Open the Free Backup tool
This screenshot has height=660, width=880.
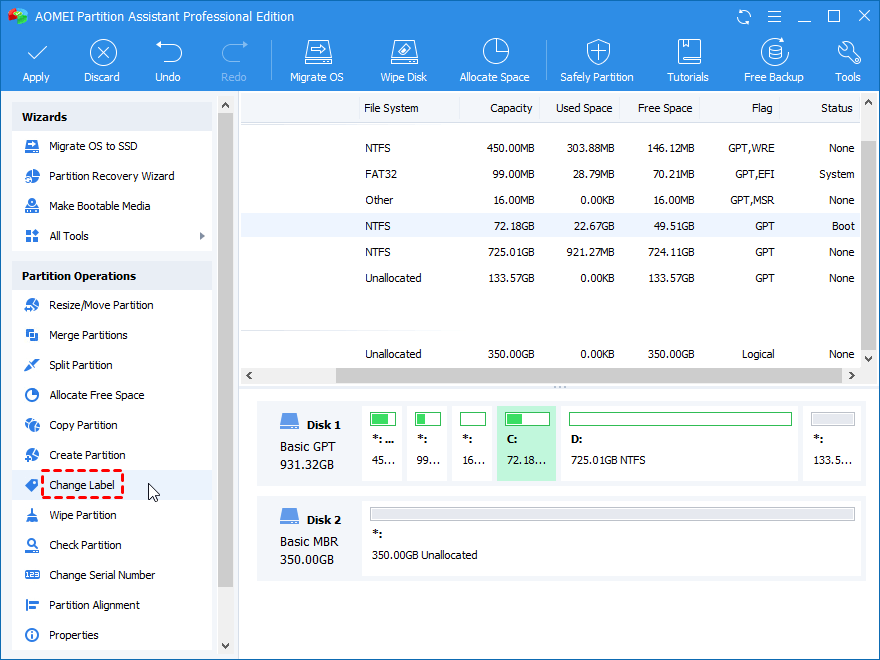point(774,53)
